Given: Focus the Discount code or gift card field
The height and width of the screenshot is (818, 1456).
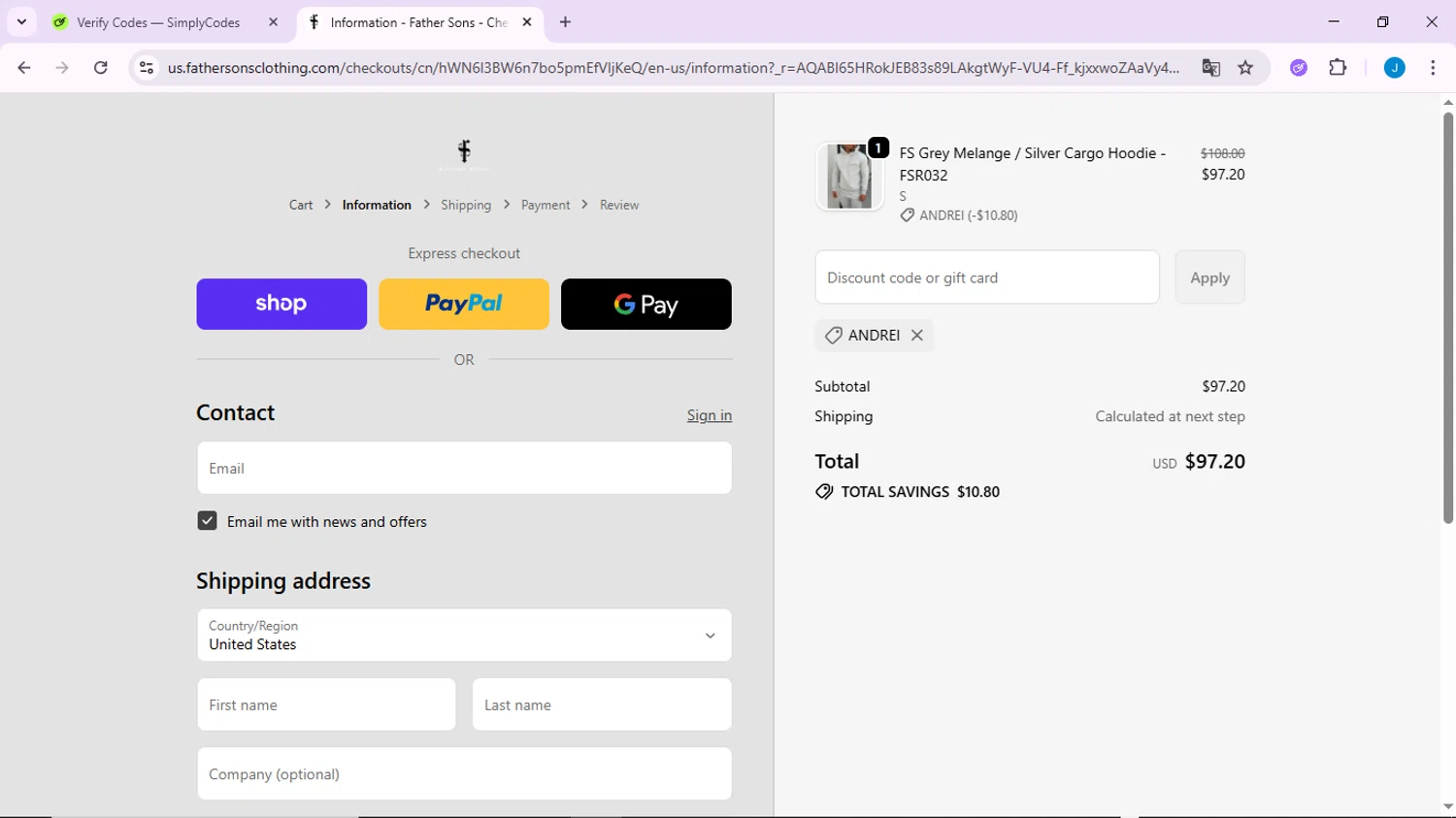Looking at the screenshot, I should pyautogui.click(x=987, y=278).
